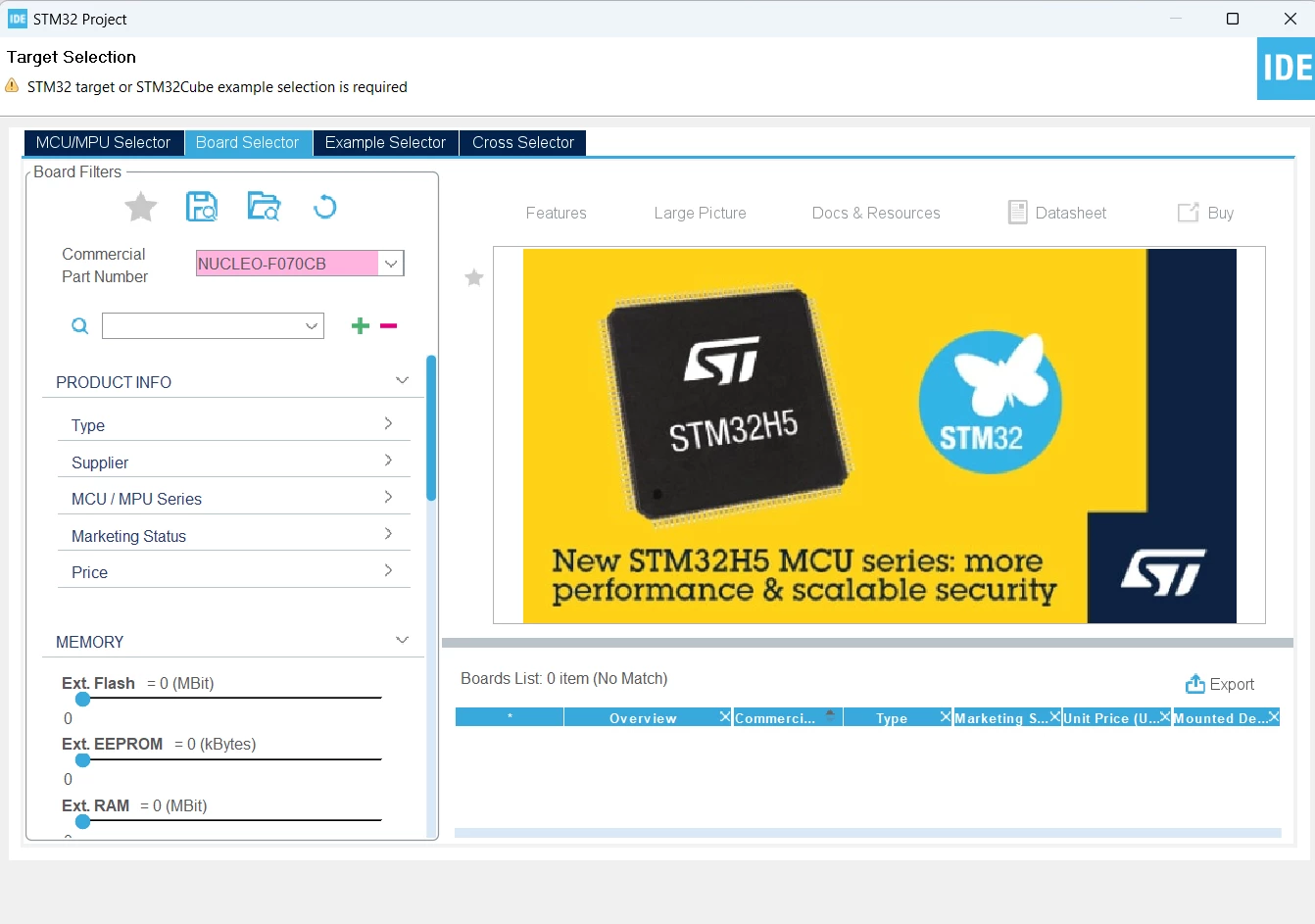The image size is (1315, 924).
Task: Expand the Price filter row
Action: pyautogui.click(x=233, y=572)
